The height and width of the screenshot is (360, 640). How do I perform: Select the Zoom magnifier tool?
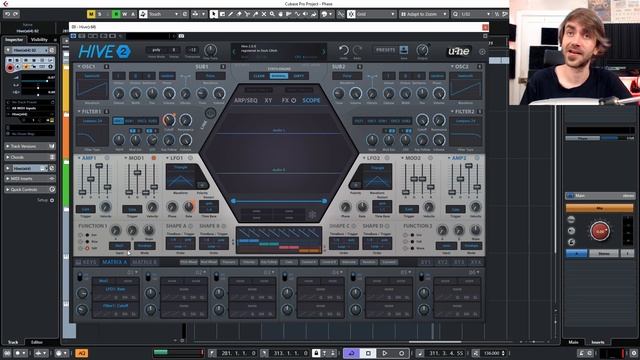pyautogui.click(x=272, y=14)
